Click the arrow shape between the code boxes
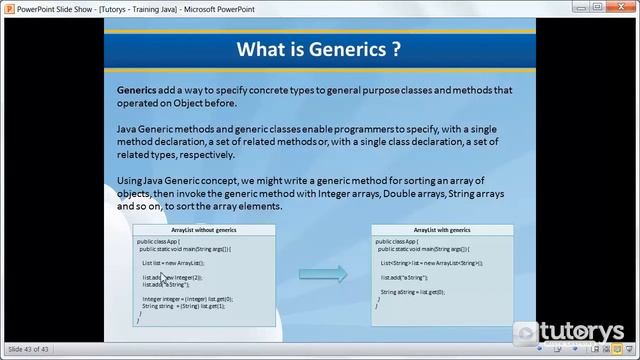This screenshot has height=360, width=640. [x=323, y=274]
